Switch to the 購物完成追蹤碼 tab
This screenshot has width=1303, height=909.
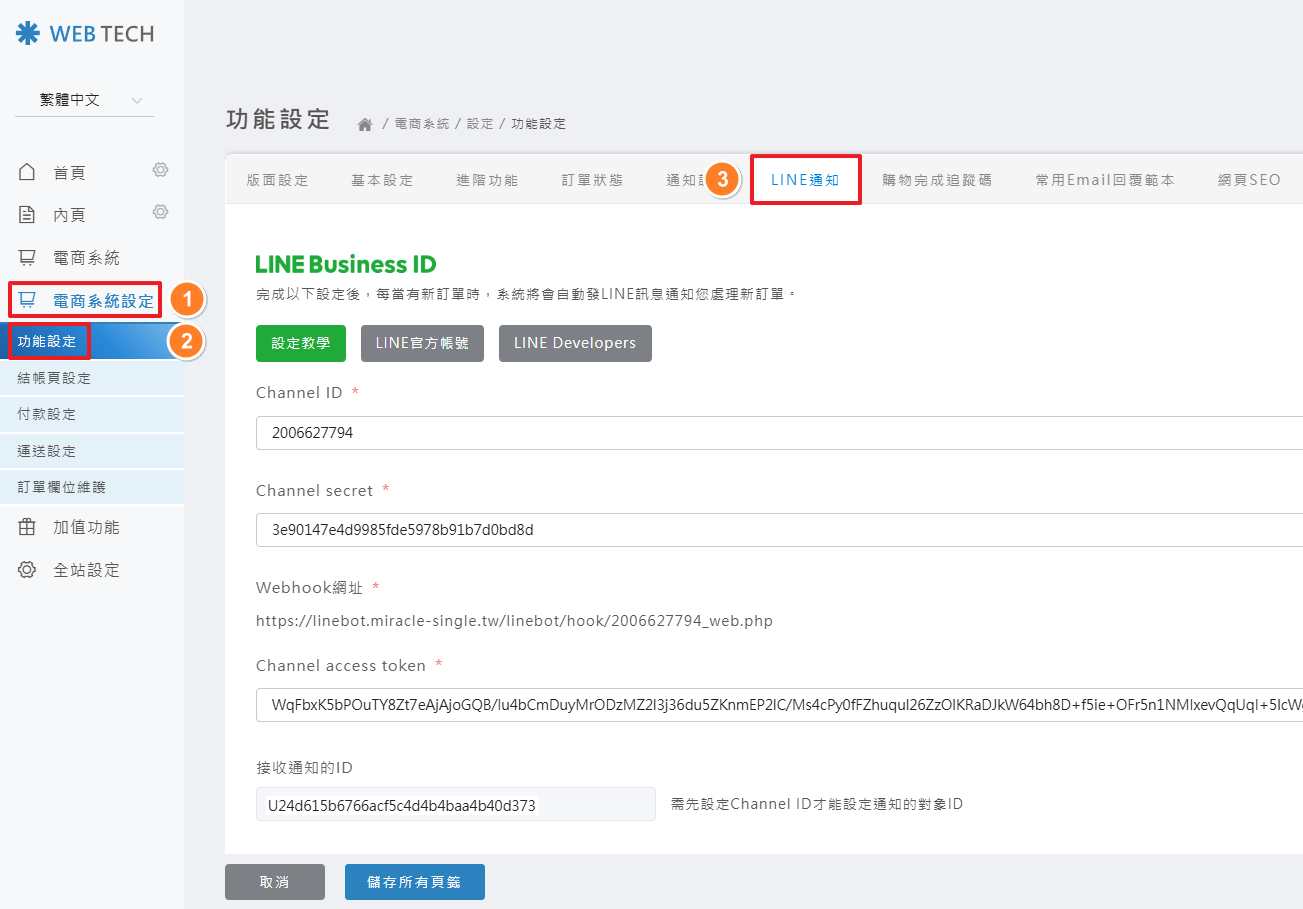pos(937,180)
